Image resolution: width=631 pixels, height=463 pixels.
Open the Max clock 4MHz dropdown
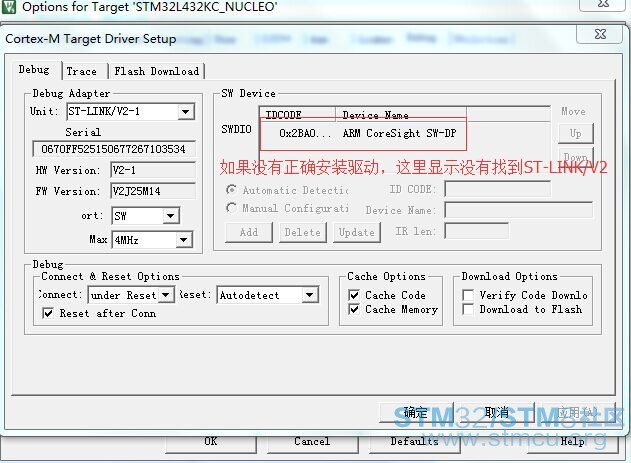coord(184,240)
